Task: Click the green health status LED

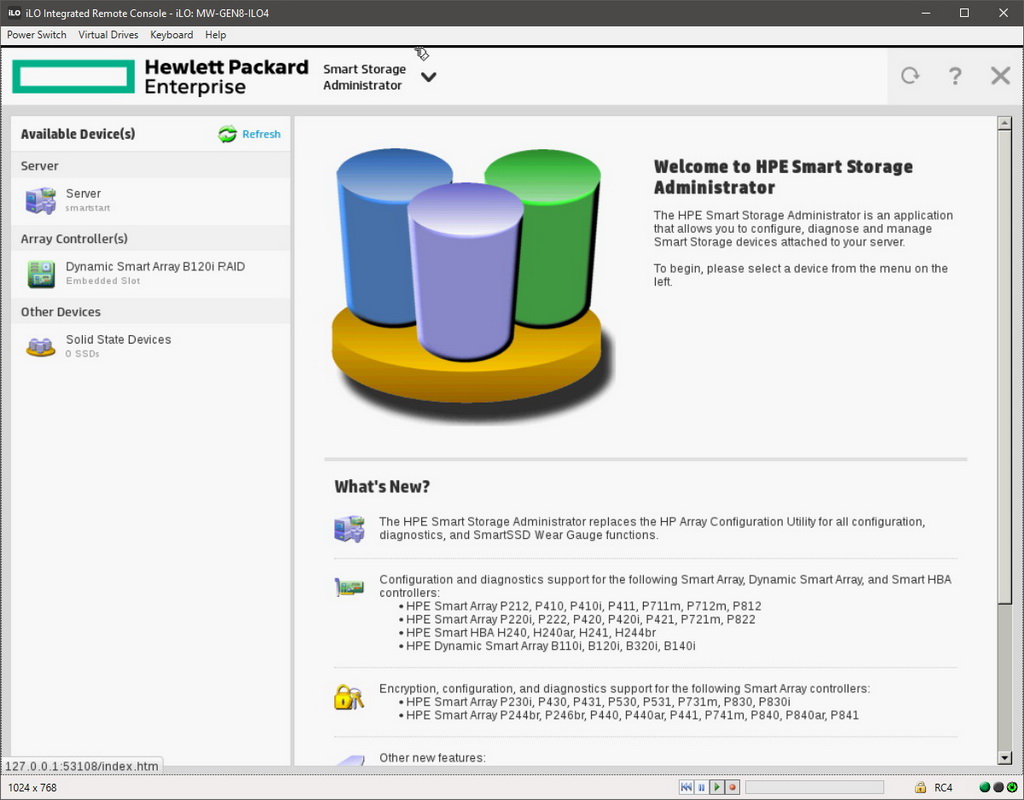Action: [985, 787]
